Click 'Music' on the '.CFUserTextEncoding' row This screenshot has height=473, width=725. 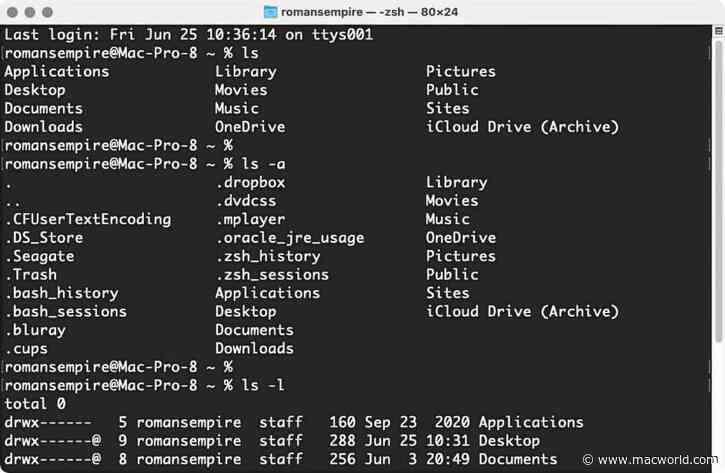(x=448, y=219)
